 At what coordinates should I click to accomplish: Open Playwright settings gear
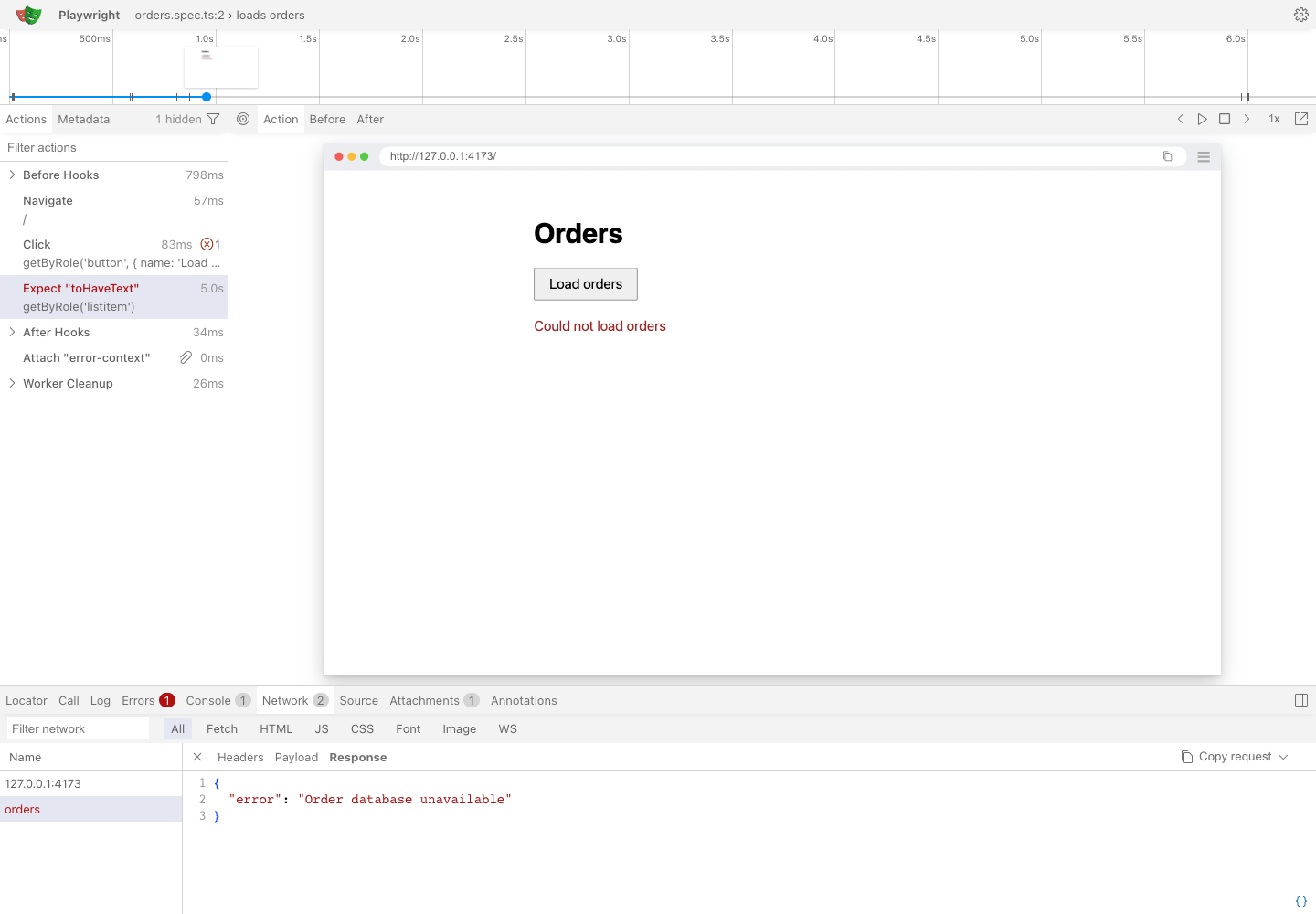tap(1301, 15)
